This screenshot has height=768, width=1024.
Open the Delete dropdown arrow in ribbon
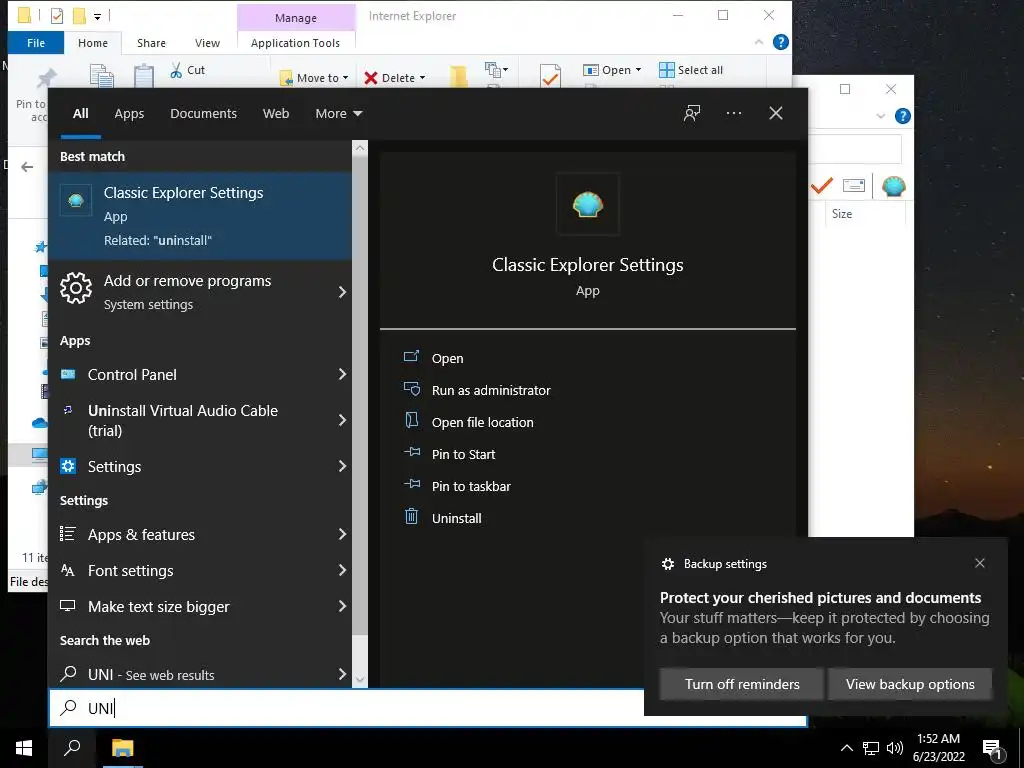422,78
